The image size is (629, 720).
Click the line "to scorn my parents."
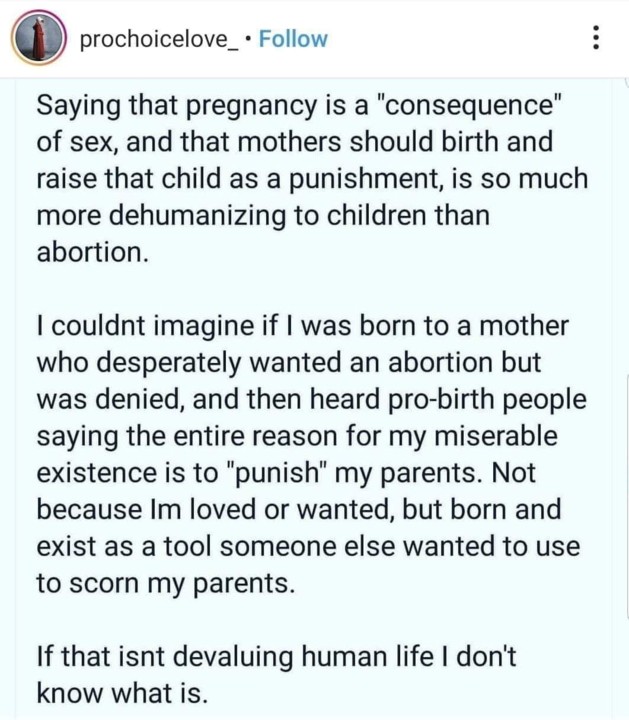click(x=166, y=584)
